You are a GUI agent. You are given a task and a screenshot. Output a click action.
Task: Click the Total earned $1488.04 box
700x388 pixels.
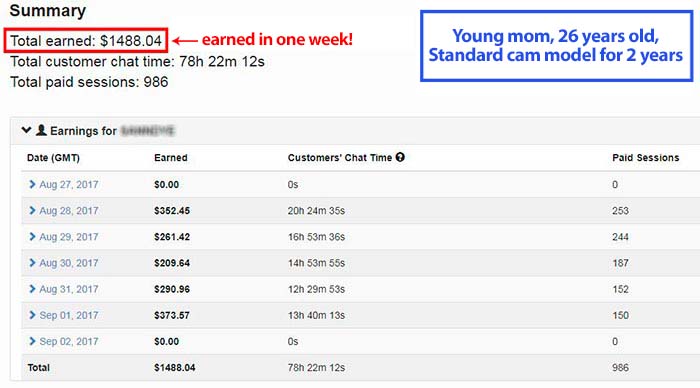click(86, 41)
